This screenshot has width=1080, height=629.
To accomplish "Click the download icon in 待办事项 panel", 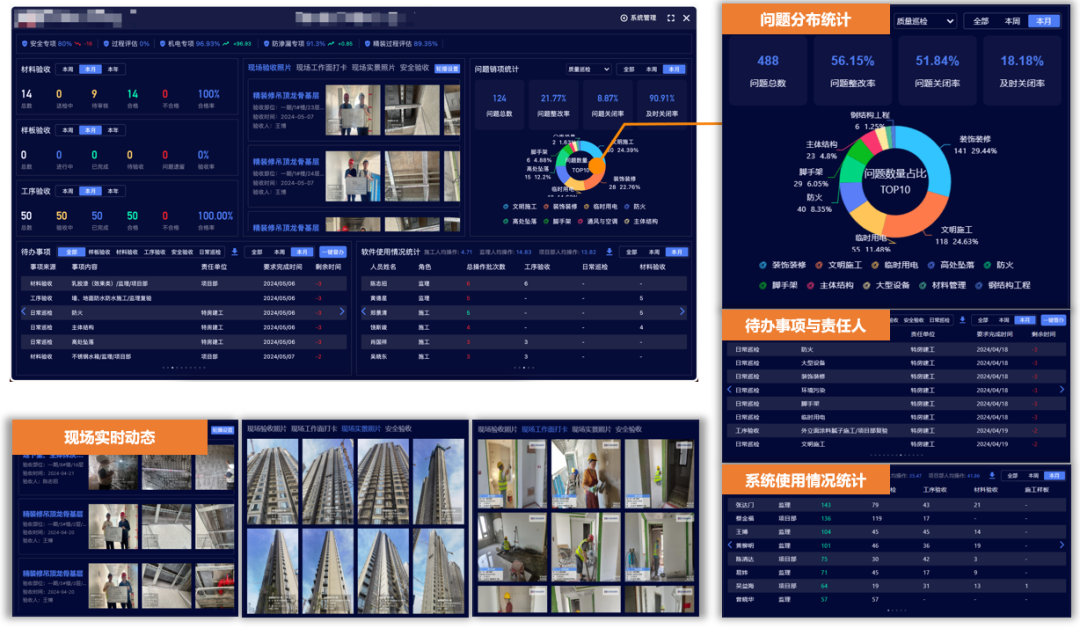I will tap(235, 252).
